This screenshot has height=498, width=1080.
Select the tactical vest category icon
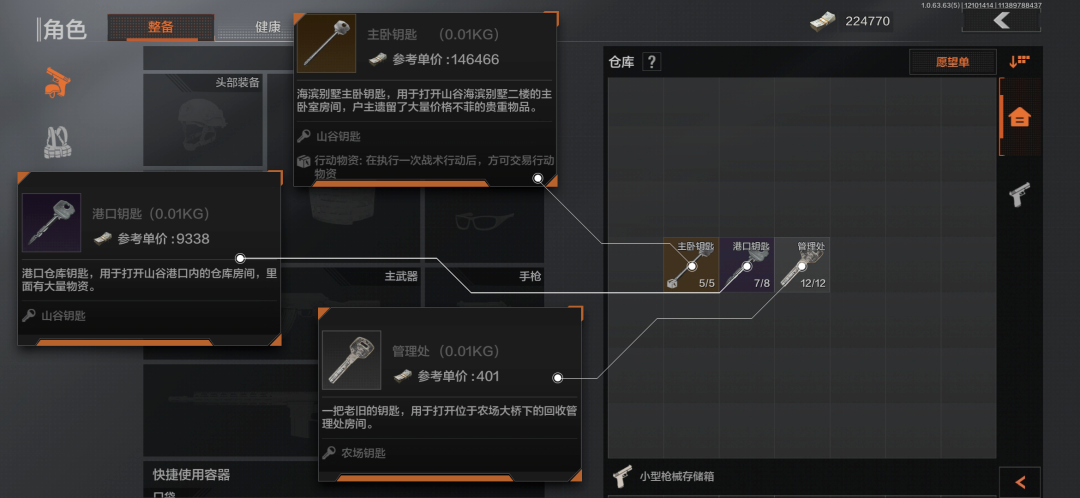coord(59,143)
